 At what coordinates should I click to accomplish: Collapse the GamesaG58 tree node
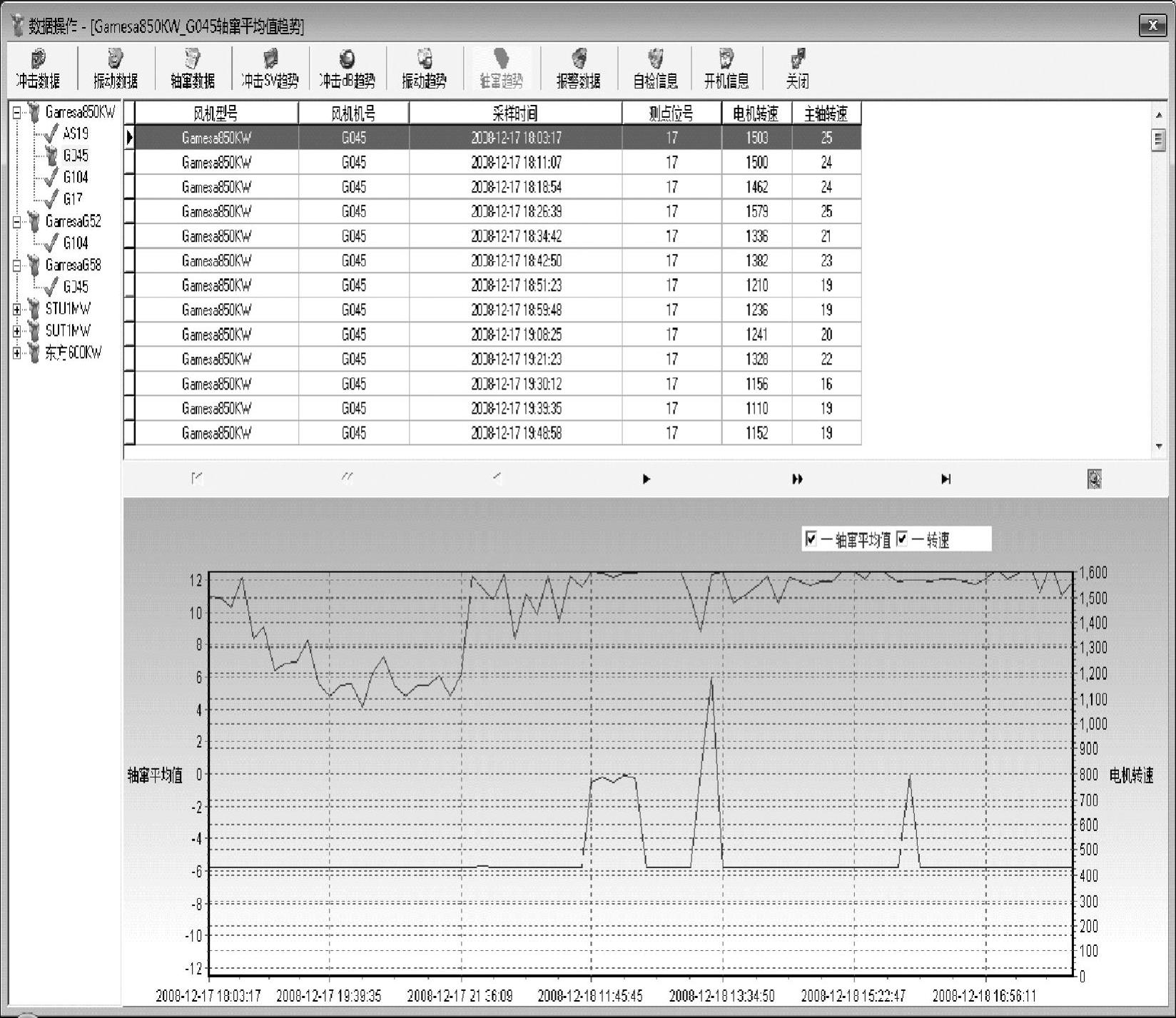17,265
